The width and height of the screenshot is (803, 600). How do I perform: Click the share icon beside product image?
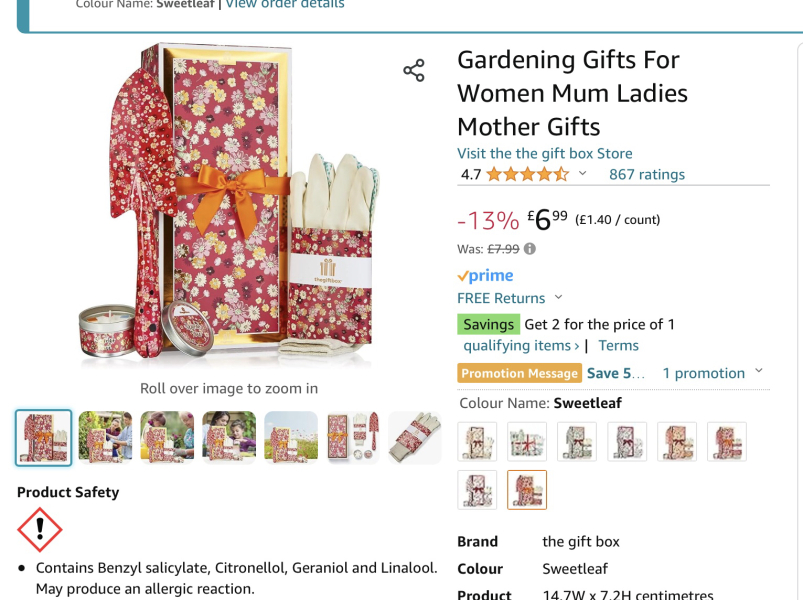(x=414, y=70)
